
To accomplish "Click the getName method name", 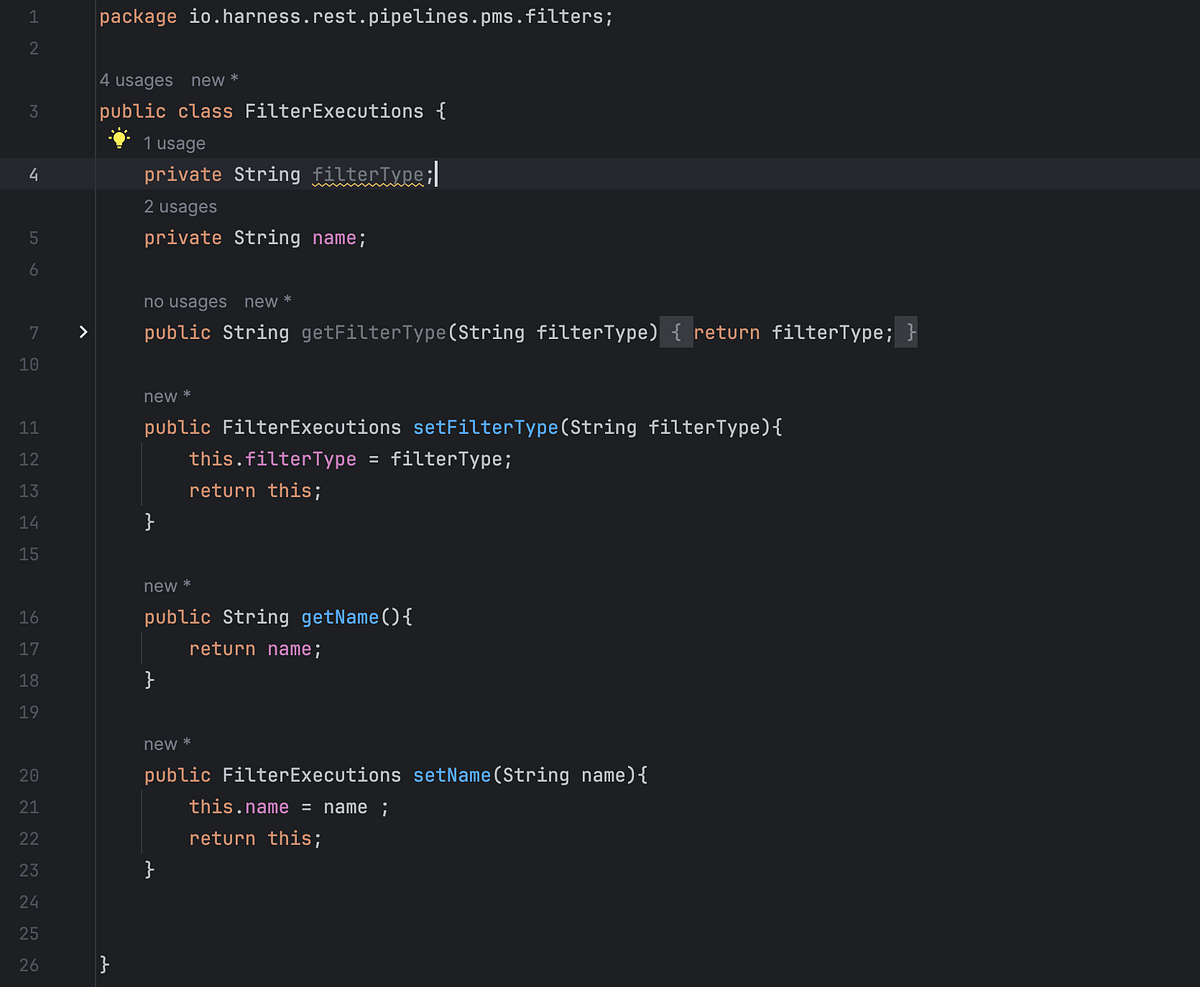I will (x=340, y=617).
